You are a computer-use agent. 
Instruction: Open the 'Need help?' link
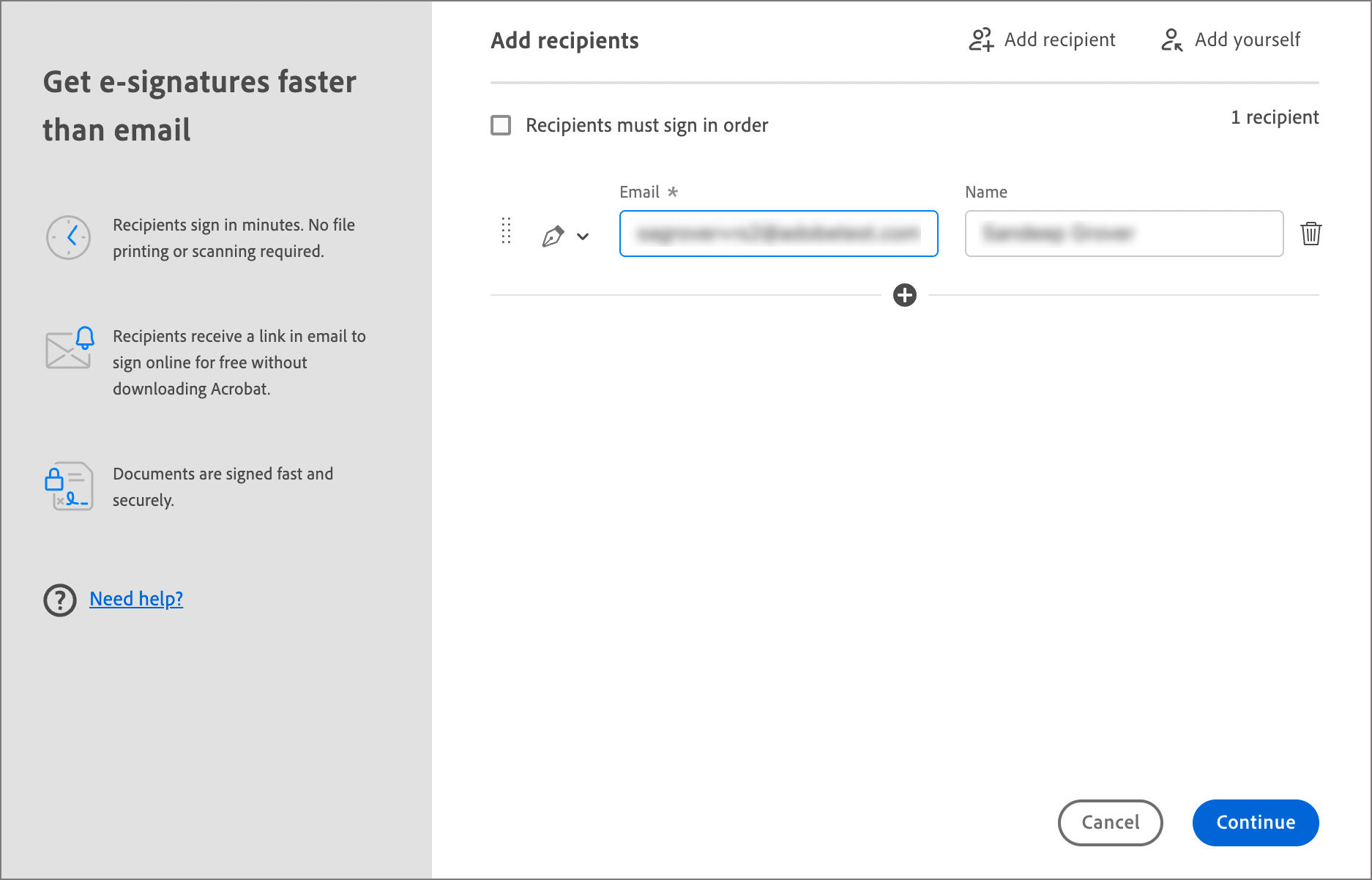click(136, 598)
